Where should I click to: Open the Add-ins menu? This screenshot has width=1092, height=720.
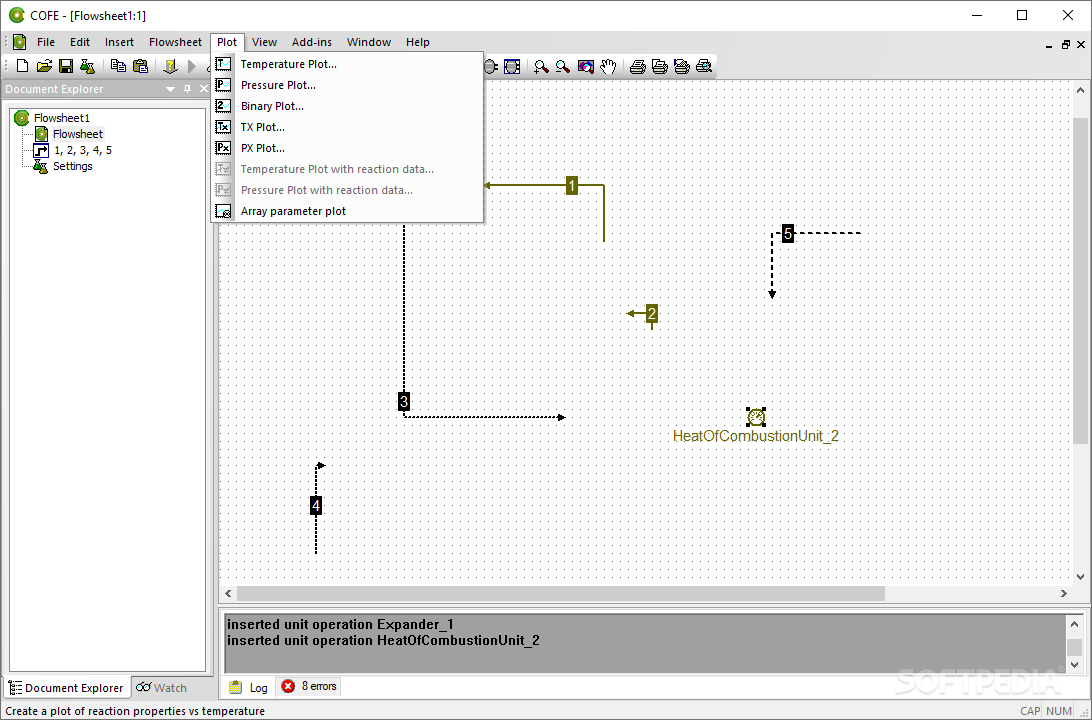pyautogui.click(x=312, y=42)
